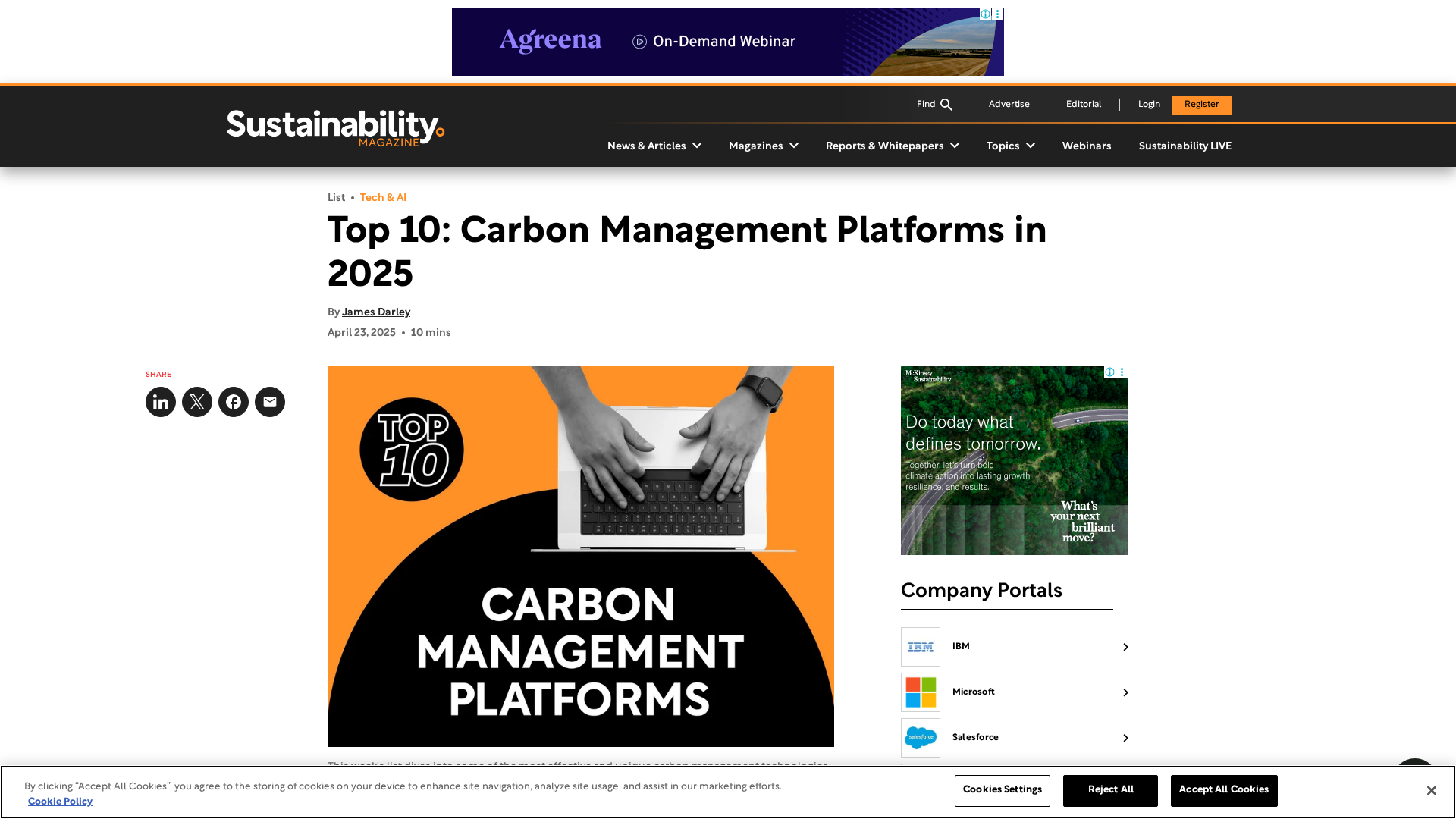The height and width of the screenshot is (819, 1456).
Task: Share article on Facebook
Action: (234, 402)
